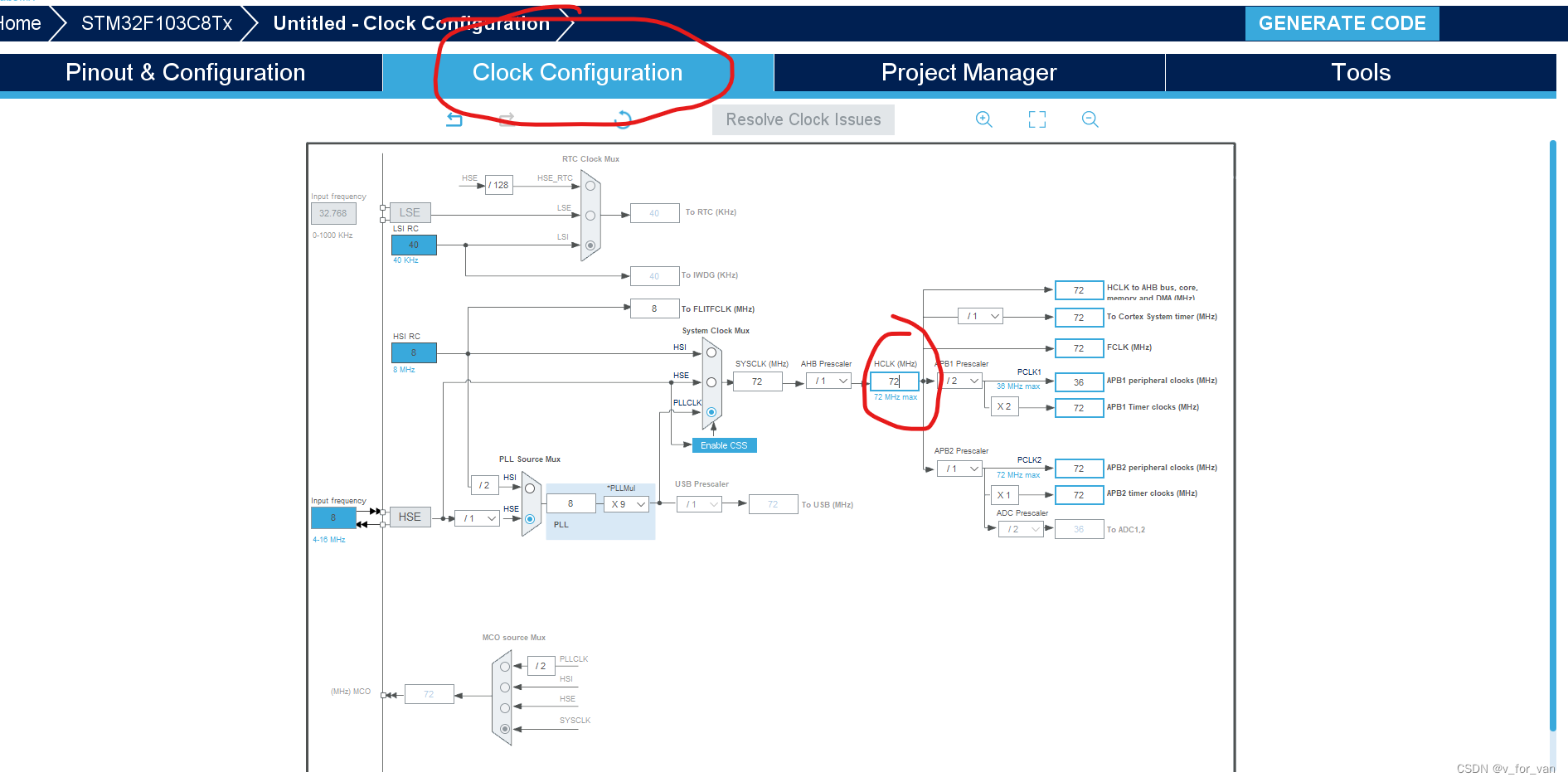
Task: Click APB2 peripheral clocks 72 value
Action: 1079,469
